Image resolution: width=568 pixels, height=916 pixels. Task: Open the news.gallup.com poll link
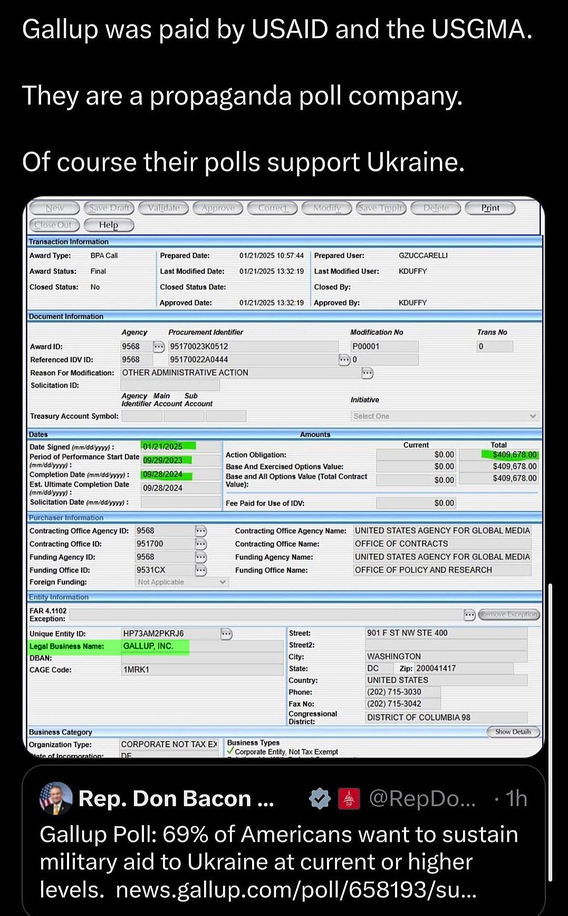[x=297, y=890]
